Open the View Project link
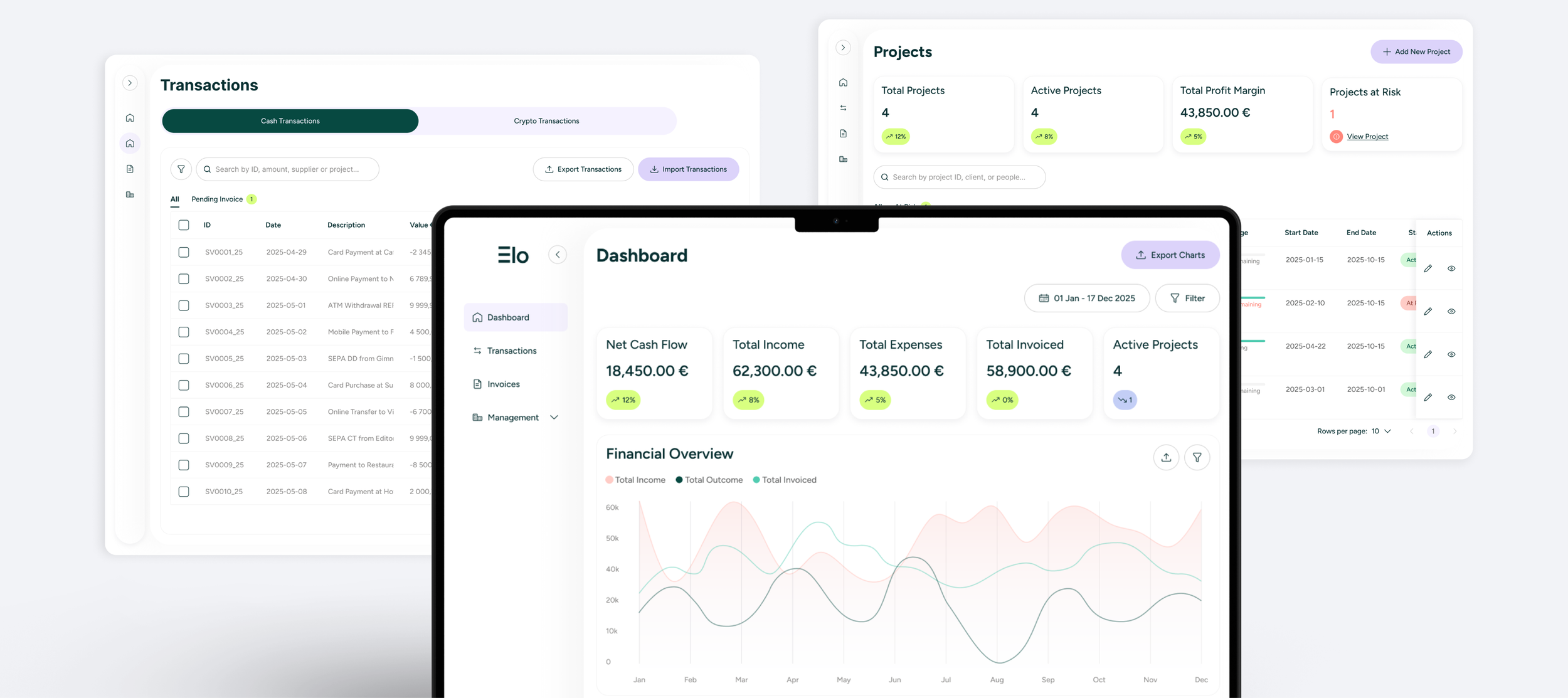Viewport: 1568px width, 698px height. pos(1367,137)
